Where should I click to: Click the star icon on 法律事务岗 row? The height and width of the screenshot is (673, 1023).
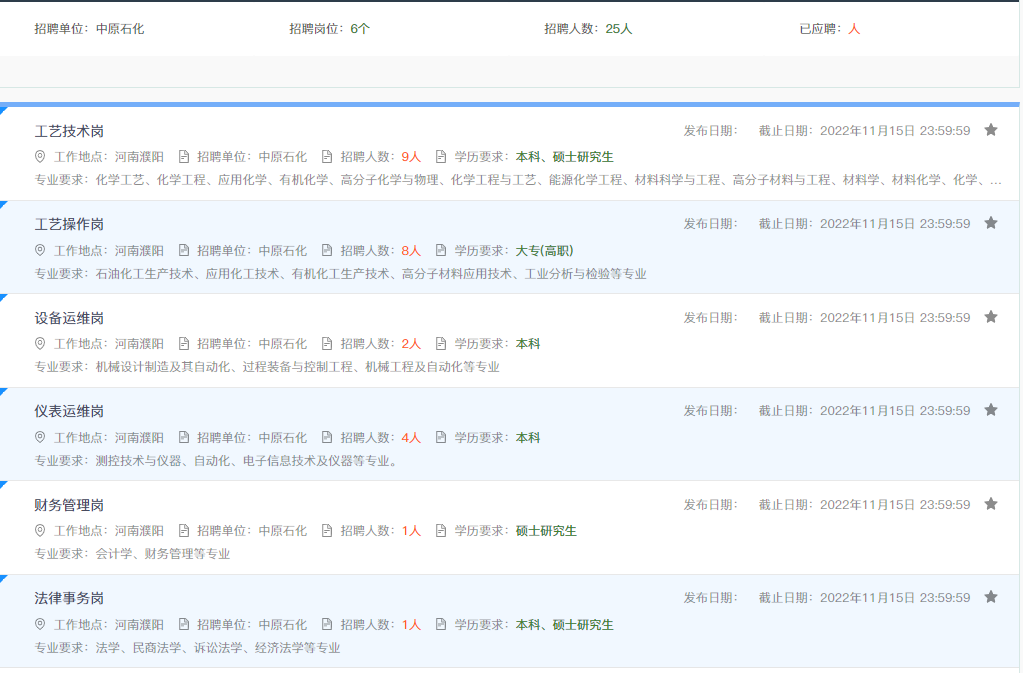click(991, 597)
